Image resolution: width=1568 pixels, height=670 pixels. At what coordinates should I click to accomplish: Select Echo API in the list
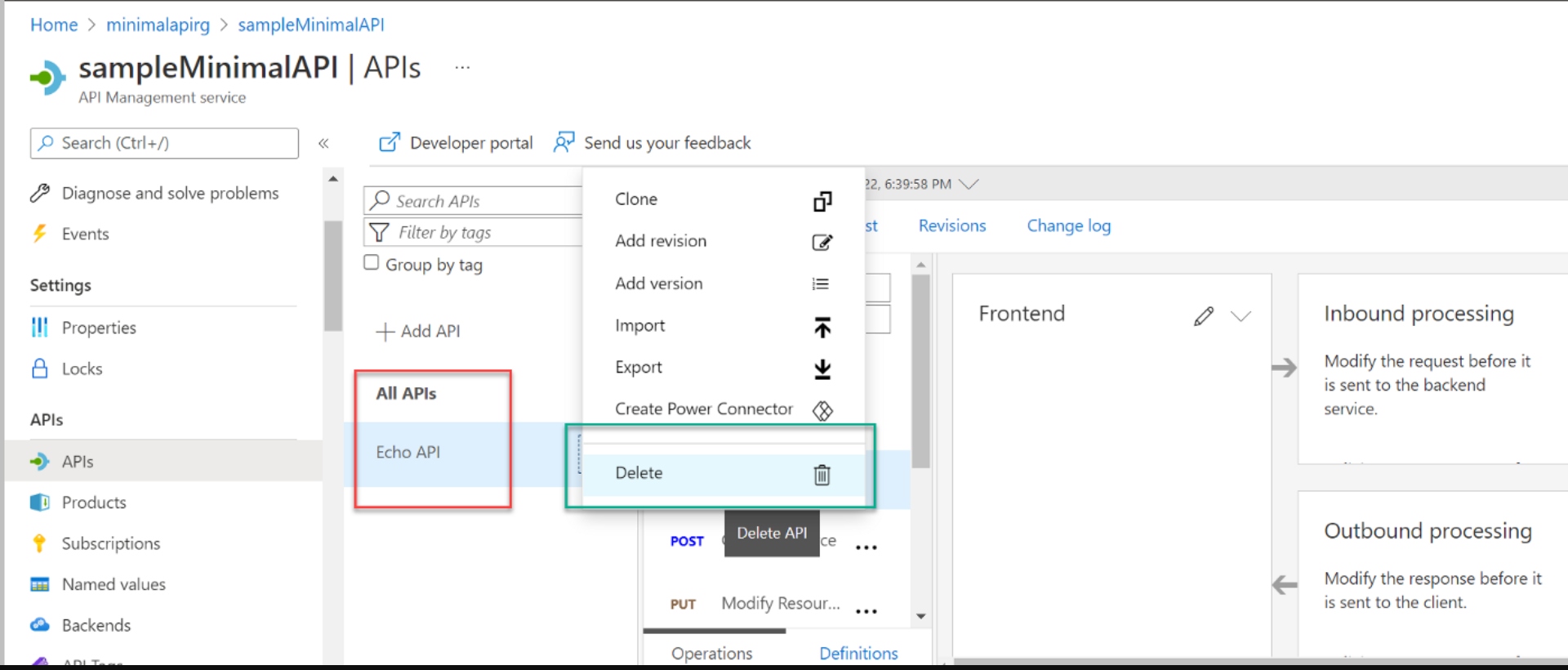tap(408, 452)
